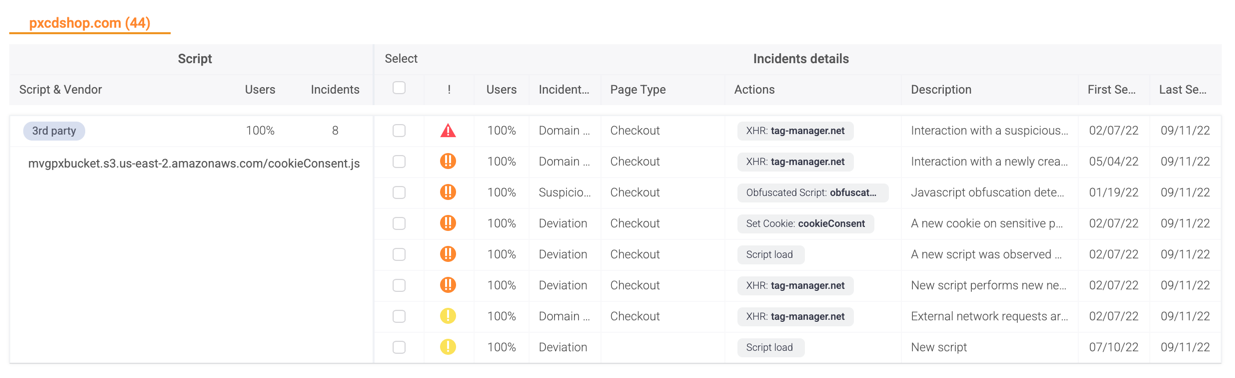Click the Set Cookie: cookieConsent action tag
Viewport: 1235px width, 378px height.
point(806,223)
